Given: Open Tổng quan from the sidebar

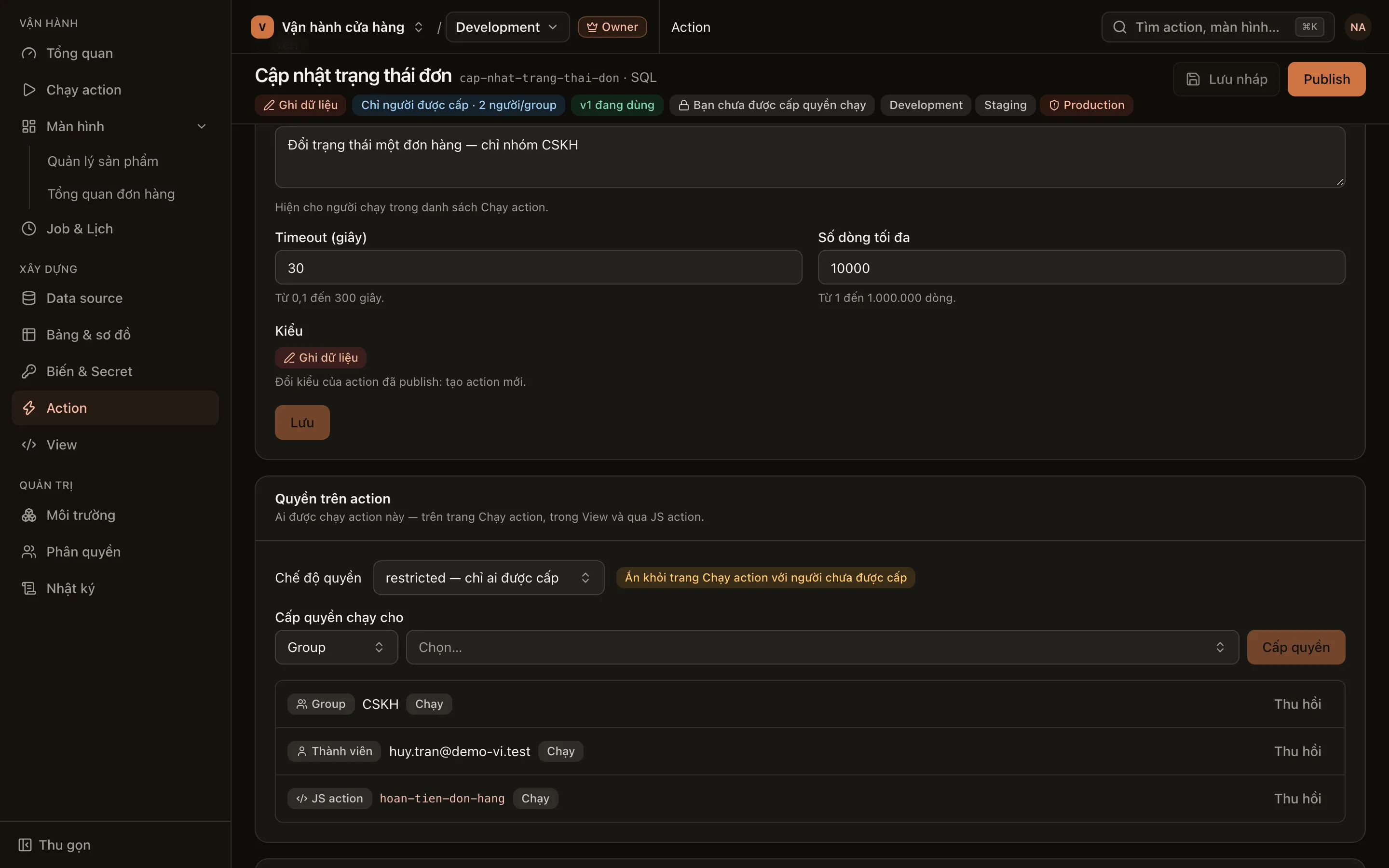Looking at the screenshot, I should point(115,54).
